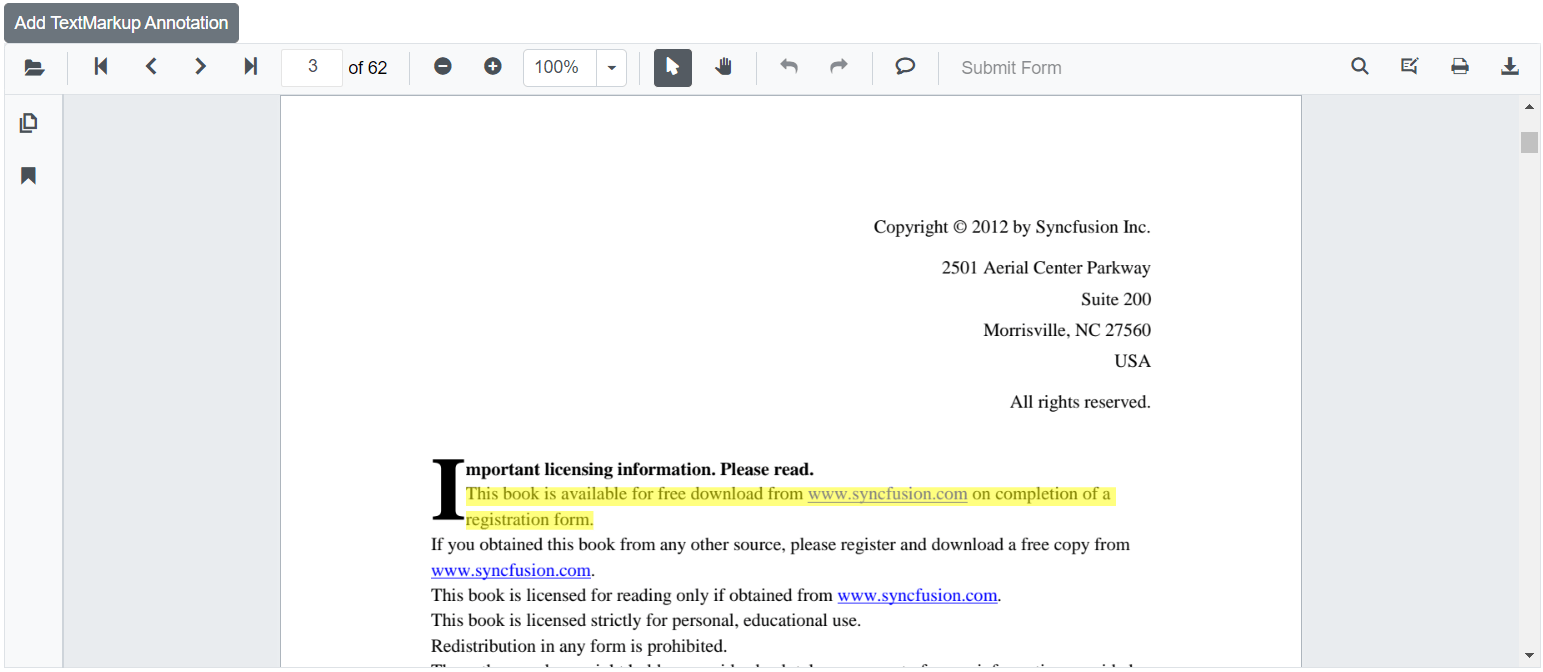Click the Add TextMarkup Annotation button
Viewport: 1543px width, 672px height.
(121, 23)
